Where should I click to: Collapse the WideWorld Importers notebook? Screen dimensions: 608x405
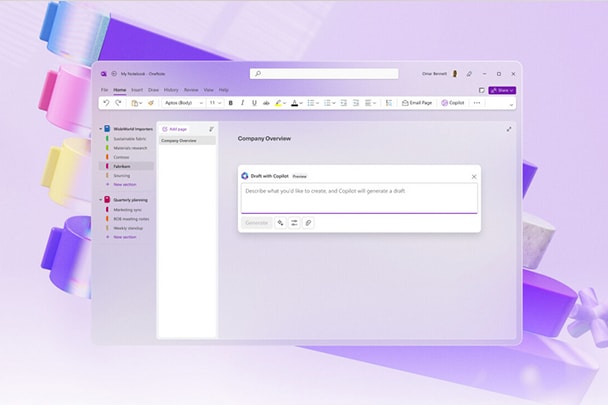coord(101,129)
